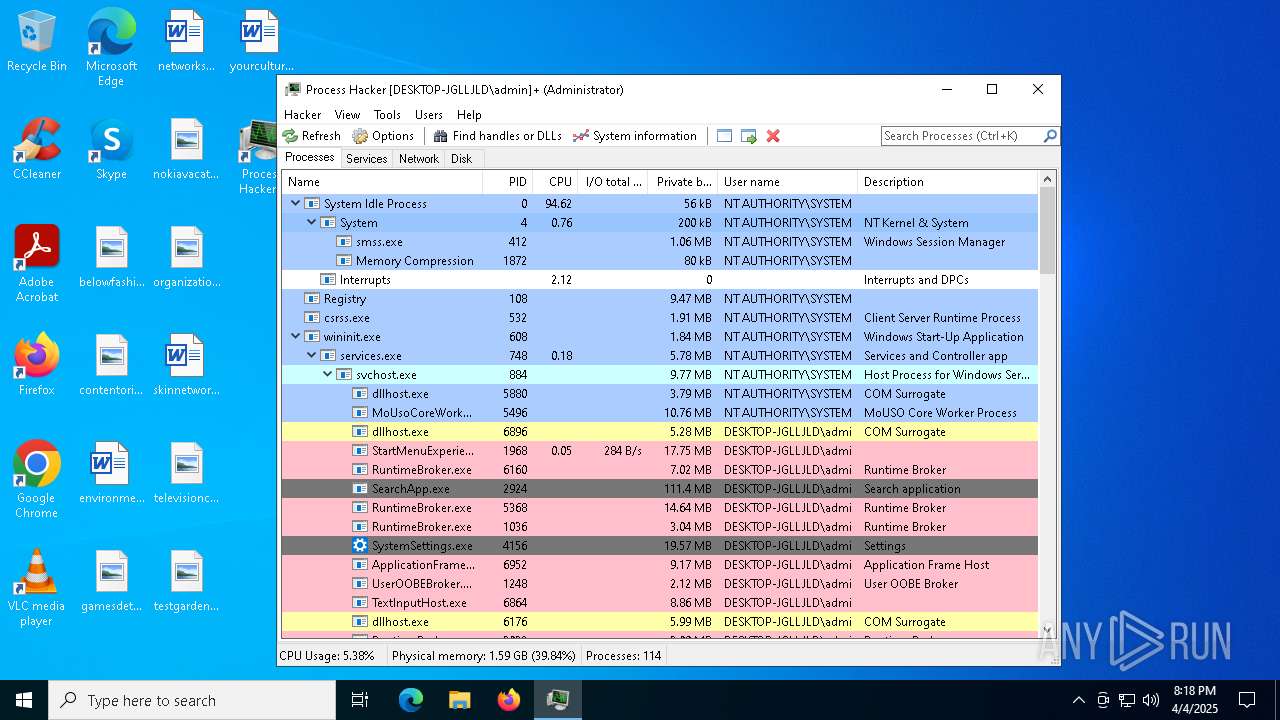The image size is (1280, 720).
Task: Click SystemSettings.exe gear process icon
Action: (x=360, y=546)
